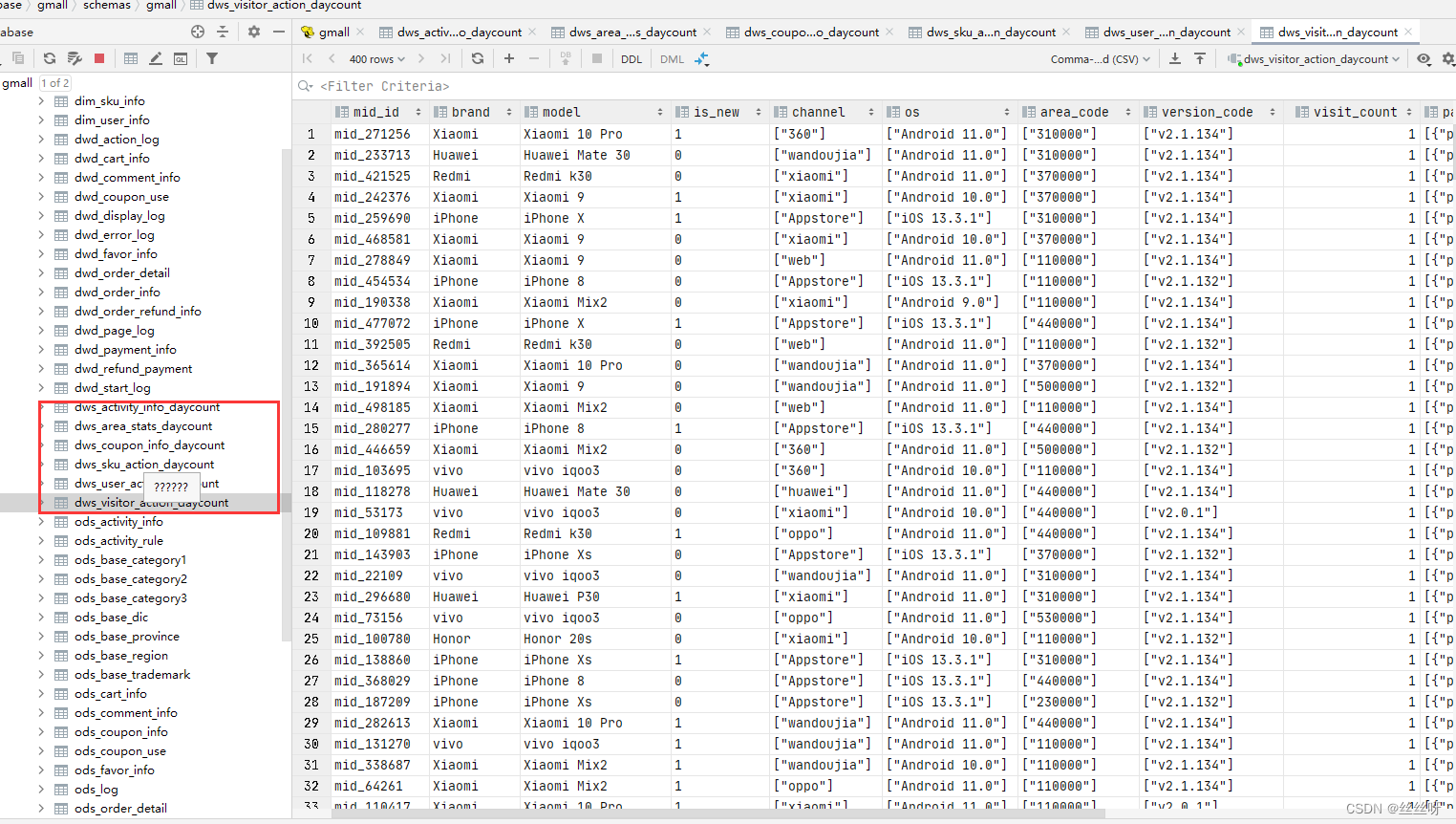Open the eye view options icon
Image resolution: width=1456 pixels, height=824 pixels.
click(x=1424, y=58)
